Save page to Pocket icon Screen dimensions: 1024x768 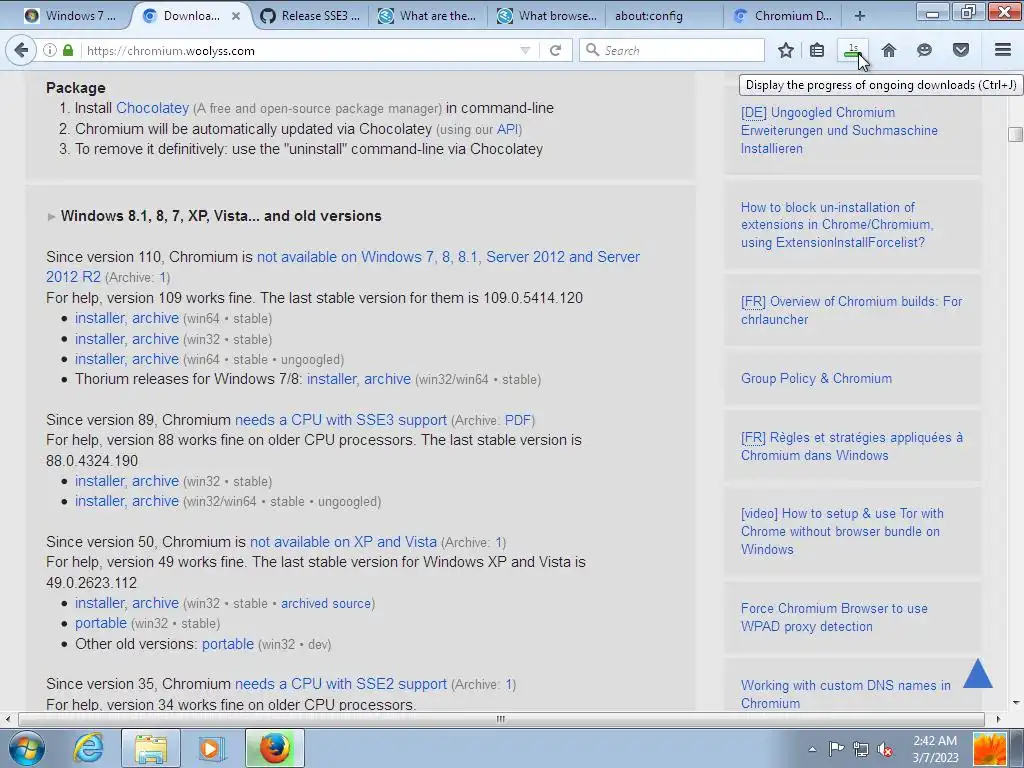pyautogui.click(x=961, y=50)
